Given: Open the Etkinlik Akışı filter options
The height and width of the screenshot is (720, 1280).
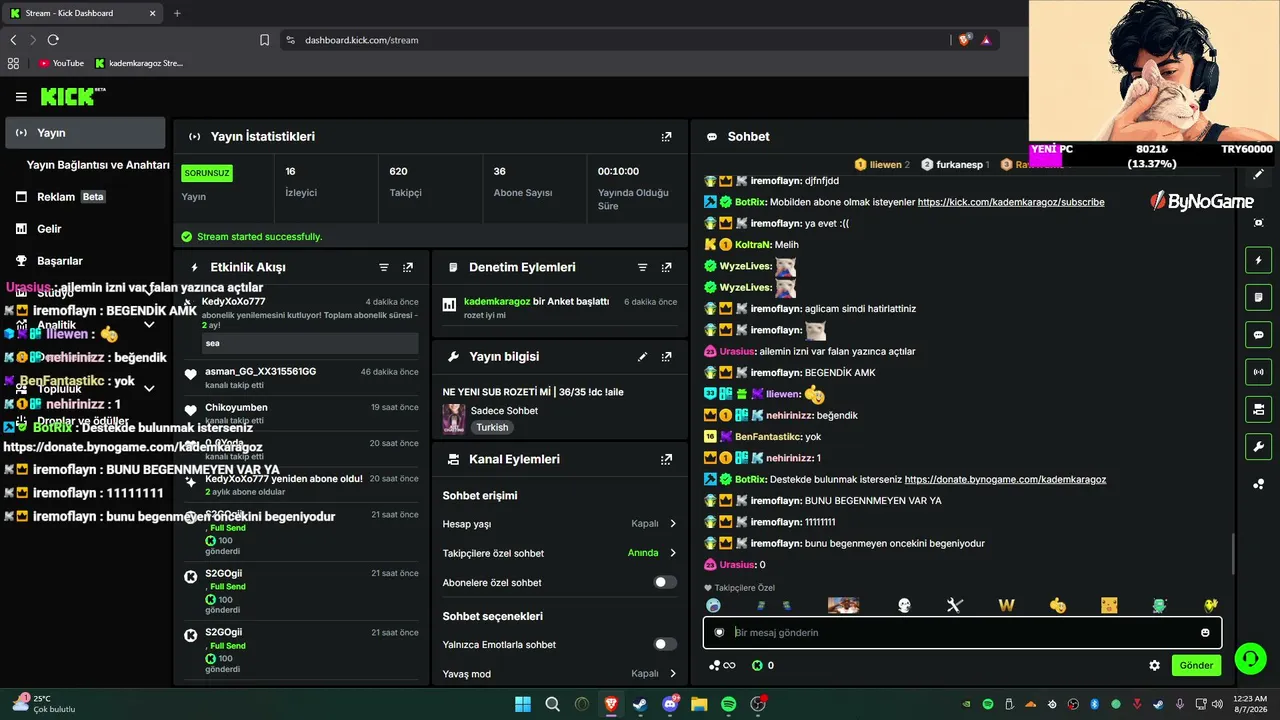Looking at the screenshot, I should 384,268.
